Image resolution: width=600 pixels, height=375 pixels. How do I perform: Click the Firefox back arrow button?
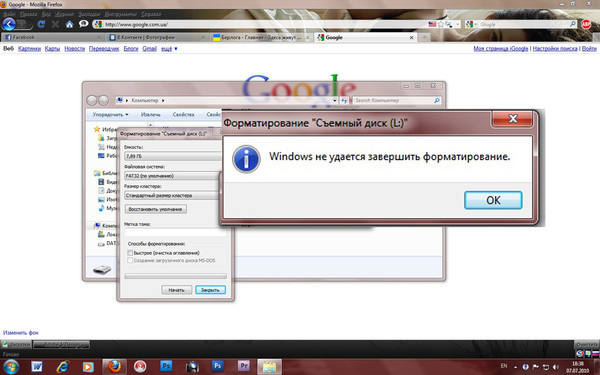click(x=9, y=24)
